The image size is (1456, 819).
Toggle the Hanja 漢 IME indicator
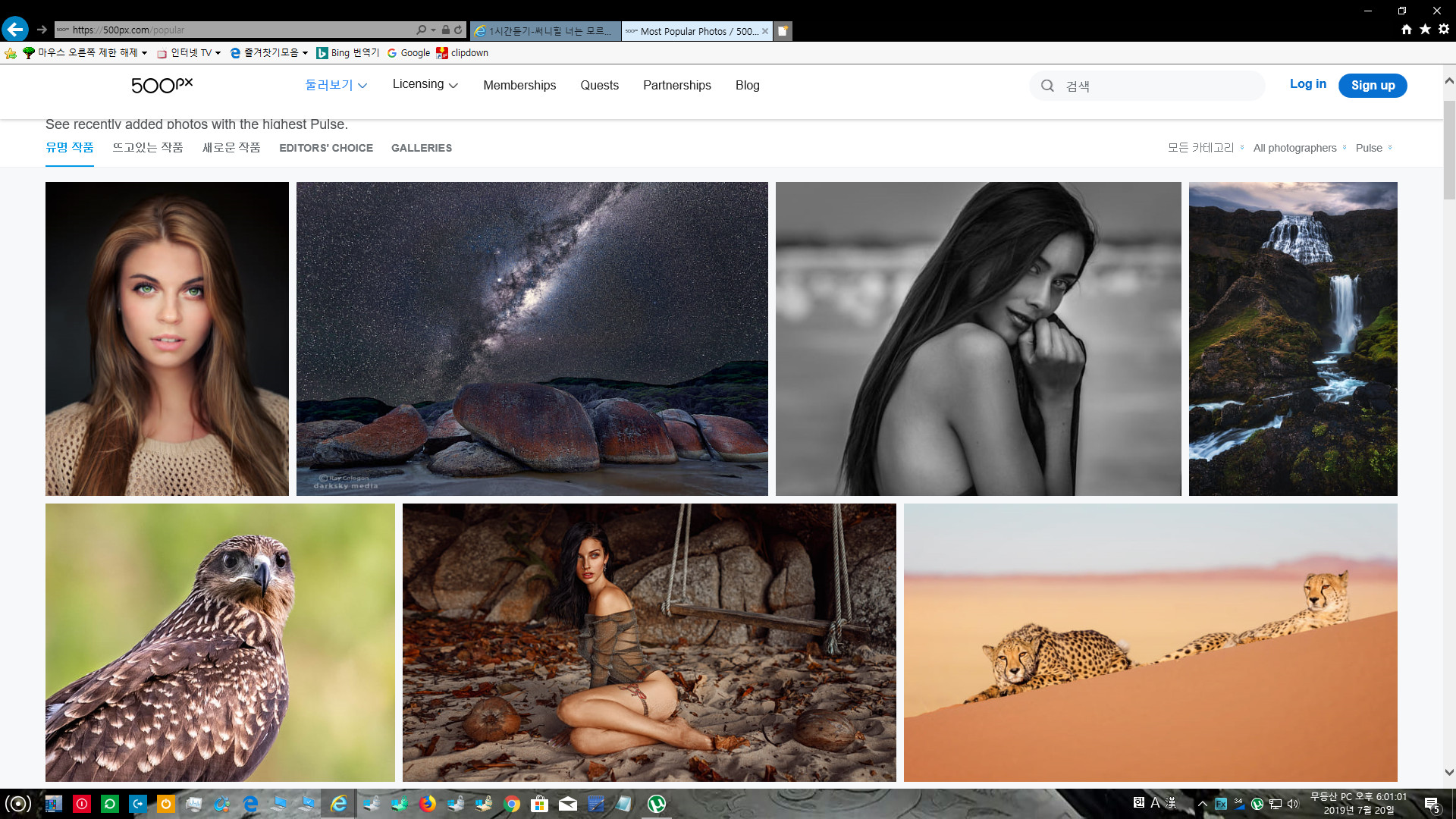tap(1171, 802)
